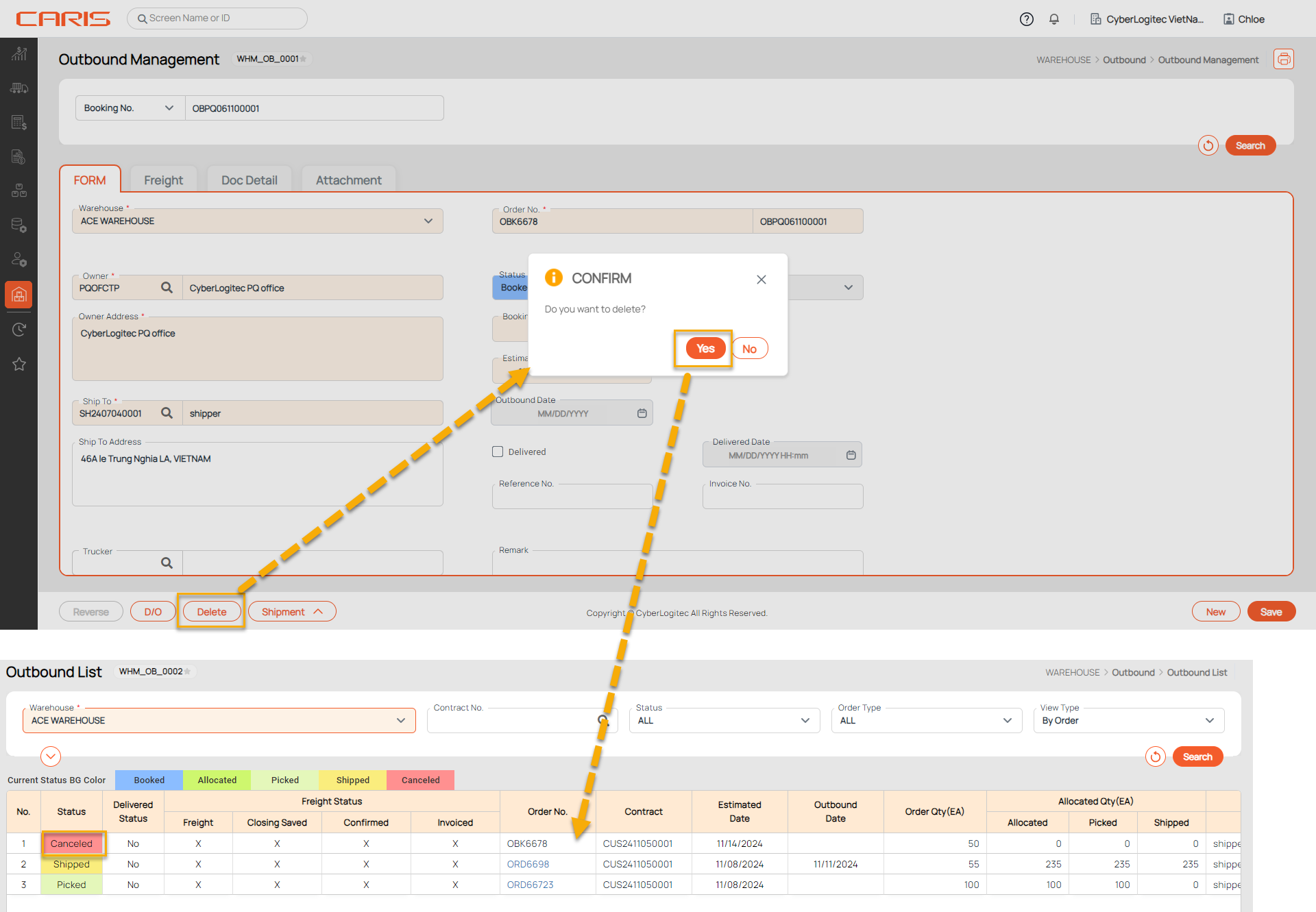Open the history clock sidebar icon

click(x=19, y=330)
